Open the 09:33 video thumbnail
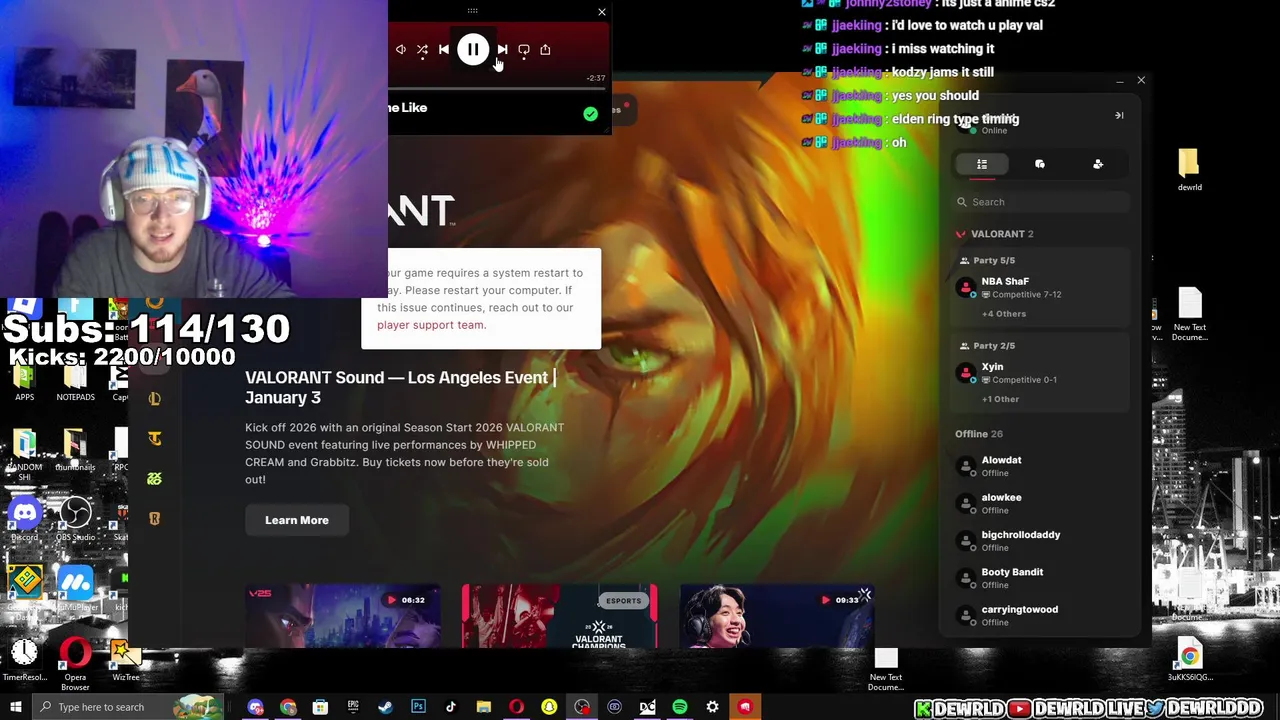This screenshot has width=1280, height=720. tap(777, 617)
